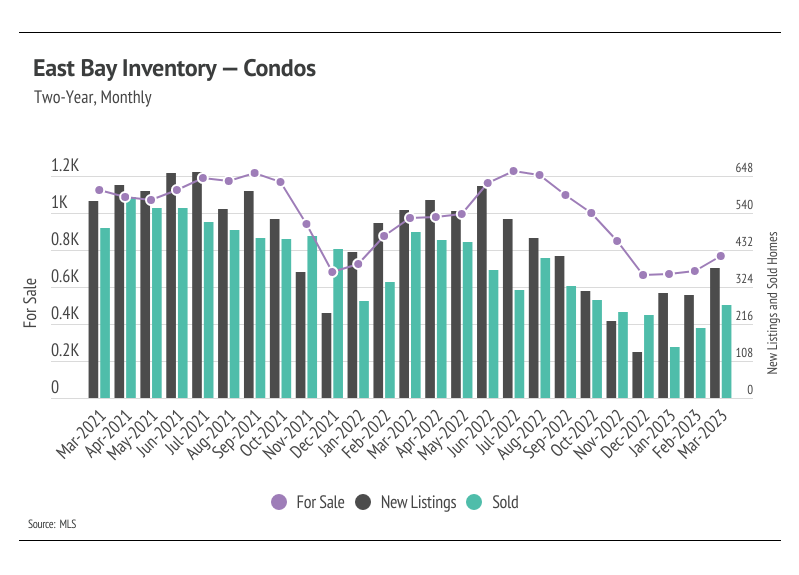Click the Source: MLS footnote
The image size is (799, 575).
52,524
